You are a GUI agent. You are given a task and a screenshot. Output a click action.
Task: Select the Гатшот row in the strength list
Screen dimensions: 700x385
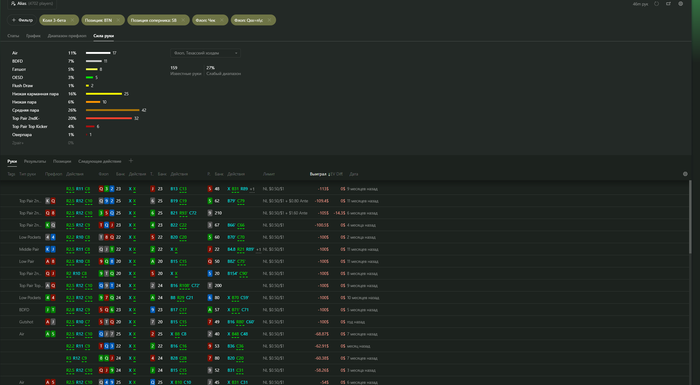pos(58,69)
